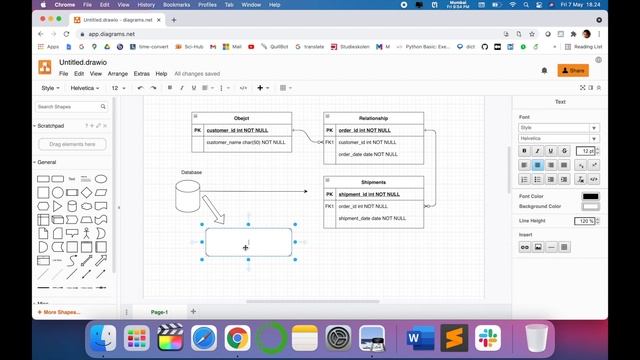Open the Helvetica font dropdown in toolbar

click(84, 88)
